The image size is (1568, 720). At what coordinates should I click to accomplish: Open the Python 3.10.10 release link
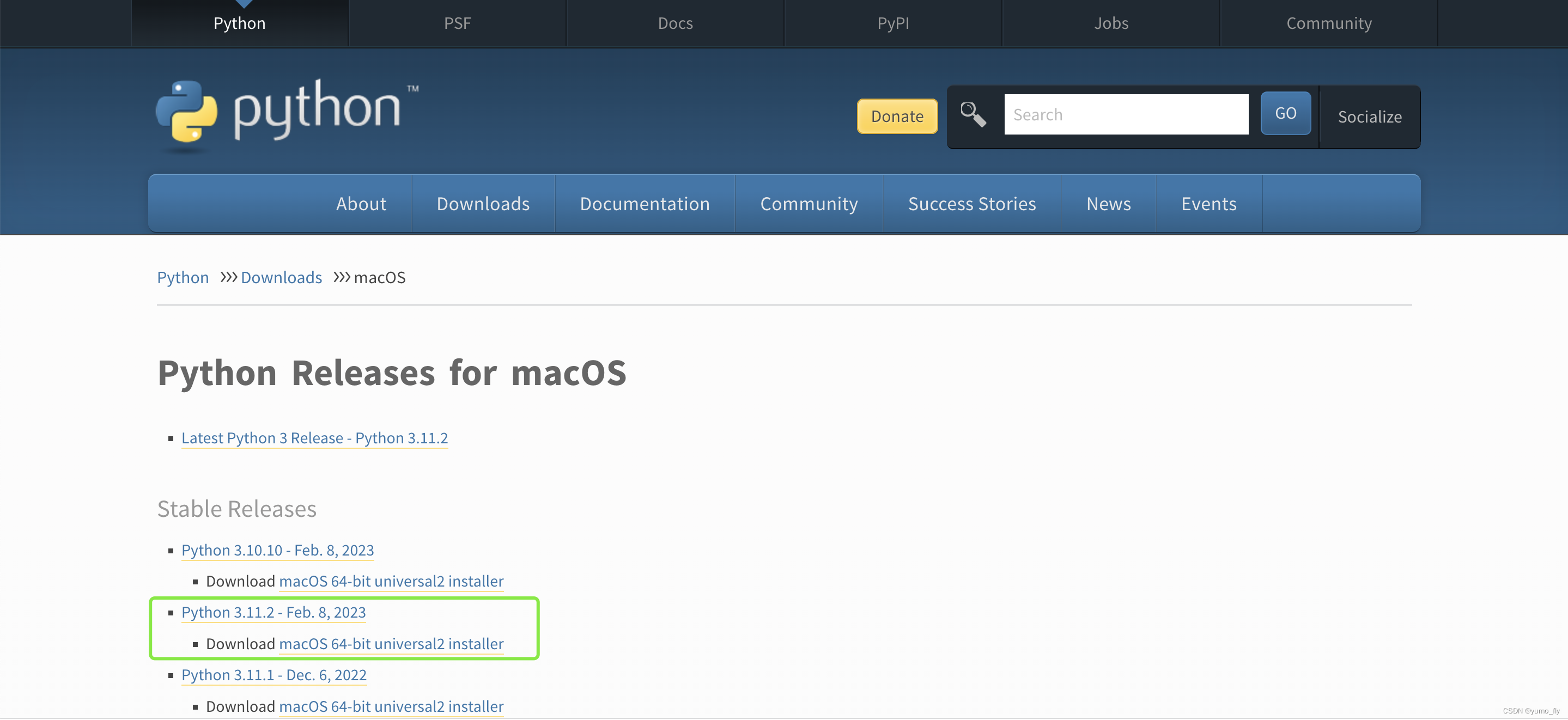click(x=277, y=550)
